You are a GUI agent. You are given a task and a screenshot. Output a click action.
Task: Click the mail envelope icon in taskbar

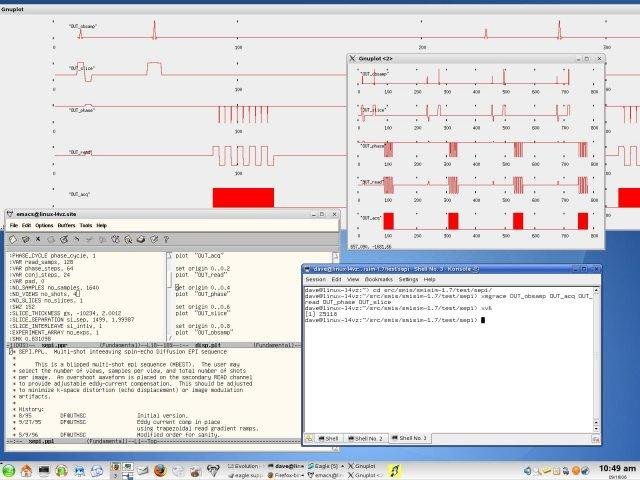pyautogui.click(x=142, y=471)
